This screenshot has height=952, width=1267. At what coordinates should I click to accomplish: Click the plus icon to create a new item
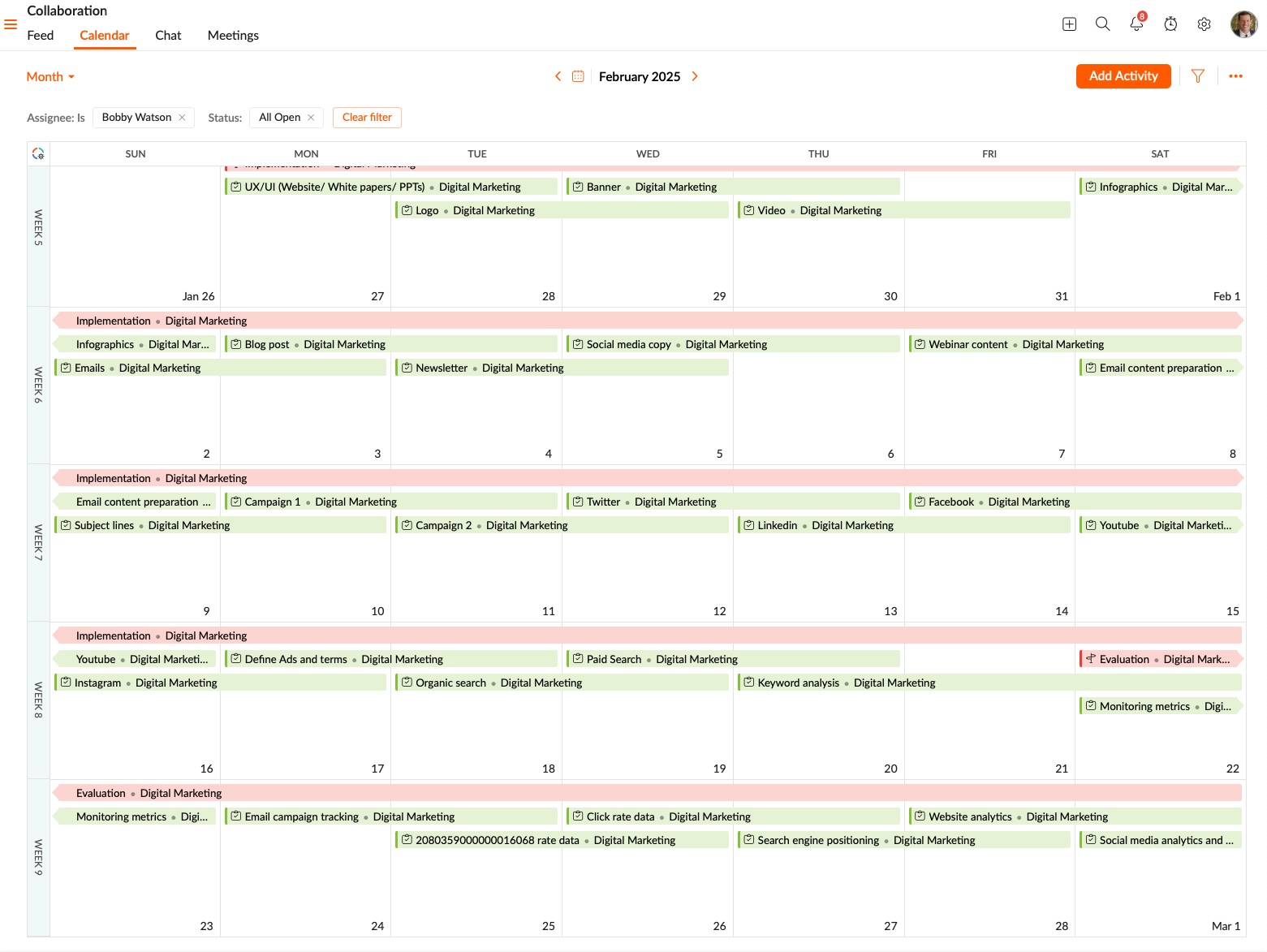pos(1069,24)
